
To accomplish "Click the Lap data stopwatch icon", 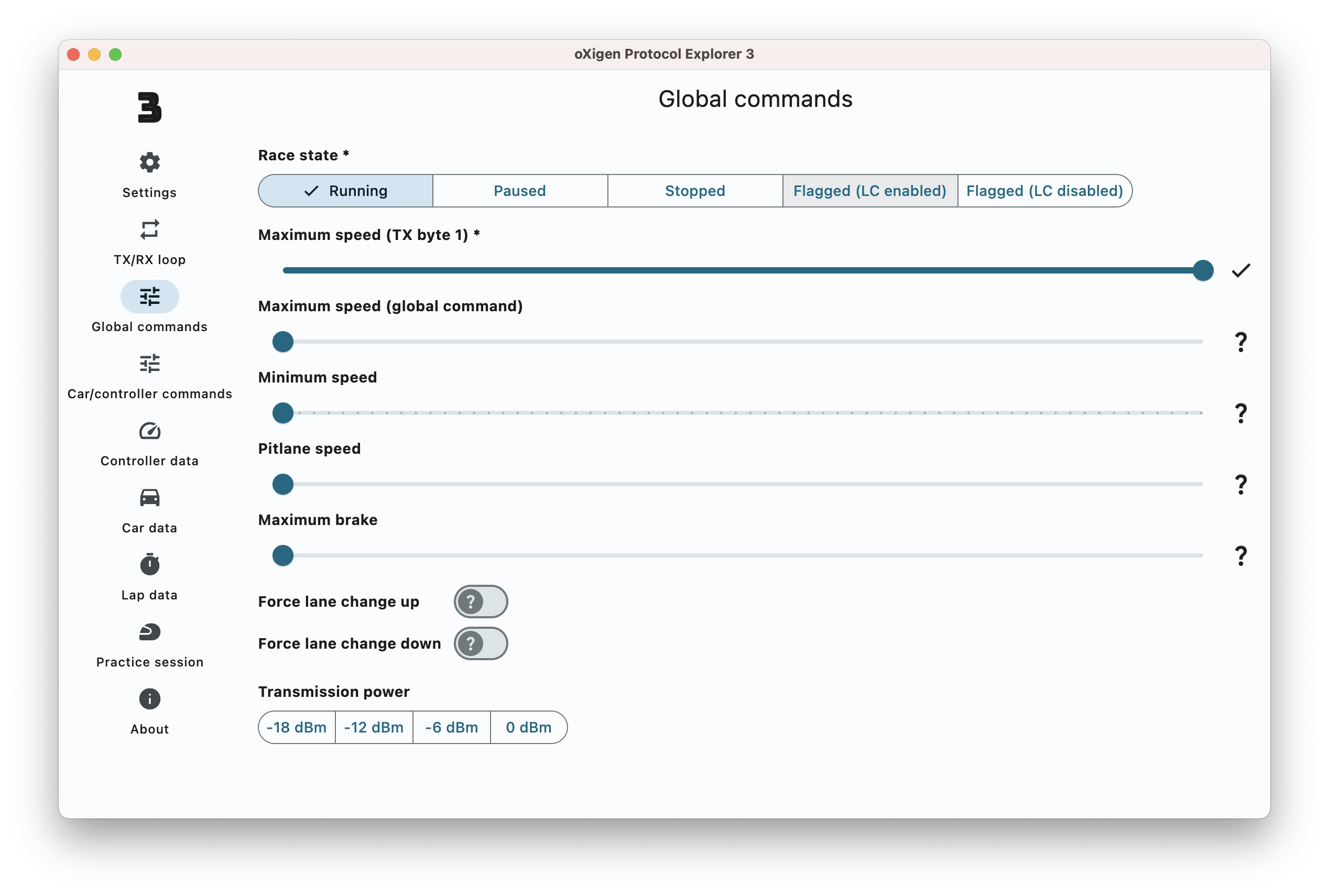I will (x=149, y=564).
